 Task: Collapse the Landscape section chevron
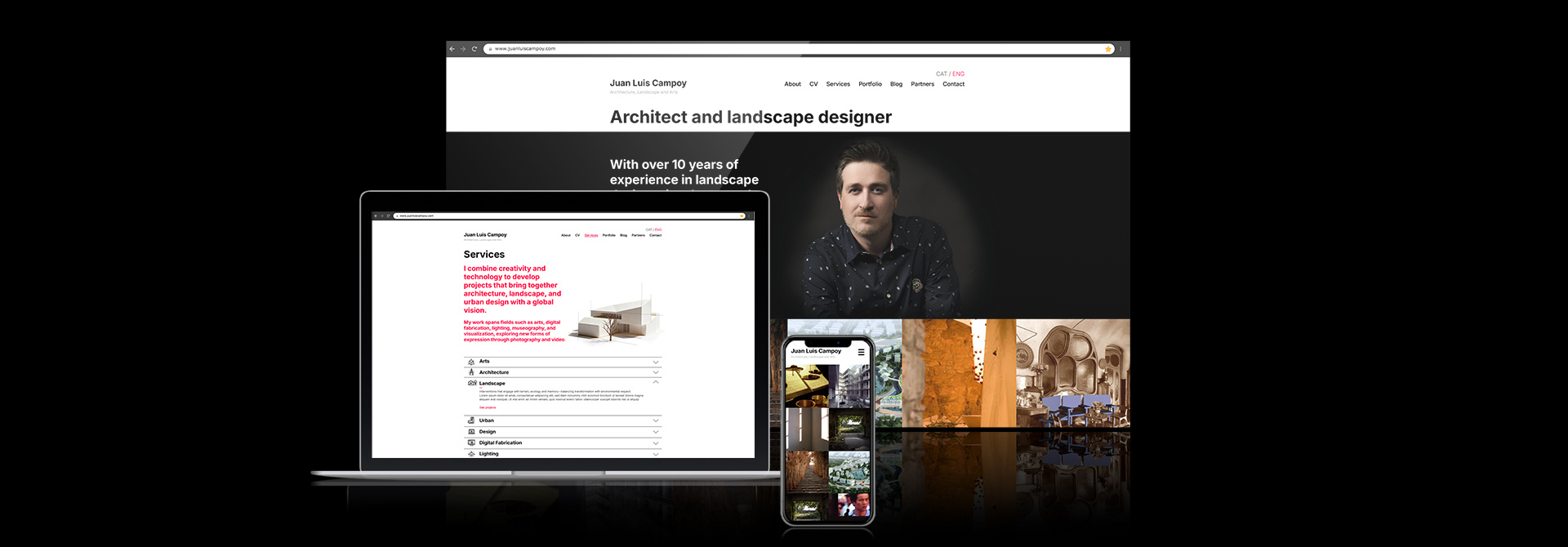coord(656,382)
